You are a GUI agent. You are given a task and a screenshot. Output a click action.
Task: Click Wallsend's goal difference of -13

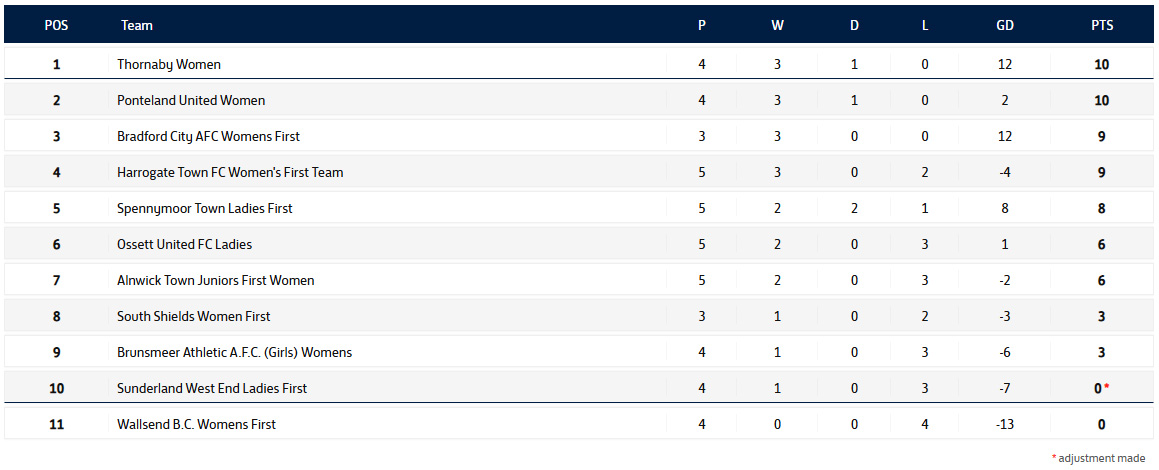[x=1005, y=424]
